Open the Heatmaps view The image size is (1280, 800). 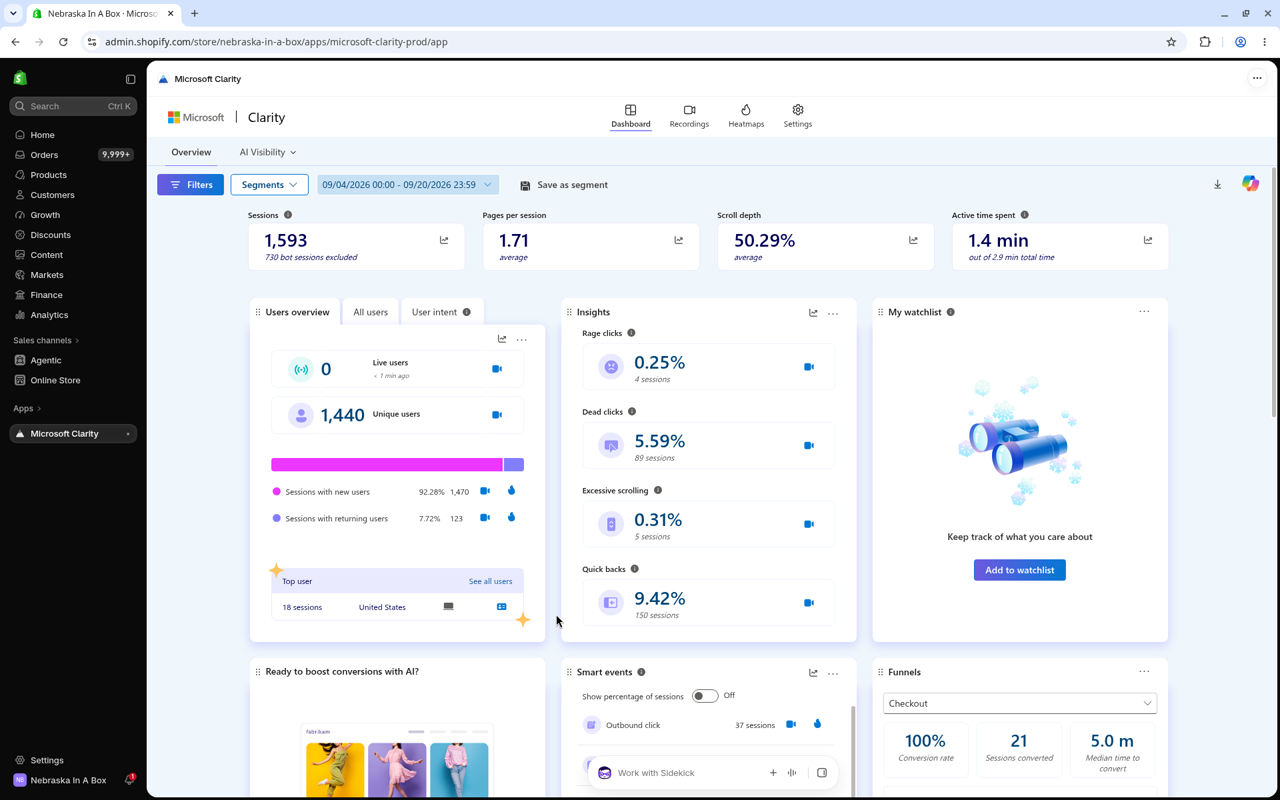(x=746, y=116)
